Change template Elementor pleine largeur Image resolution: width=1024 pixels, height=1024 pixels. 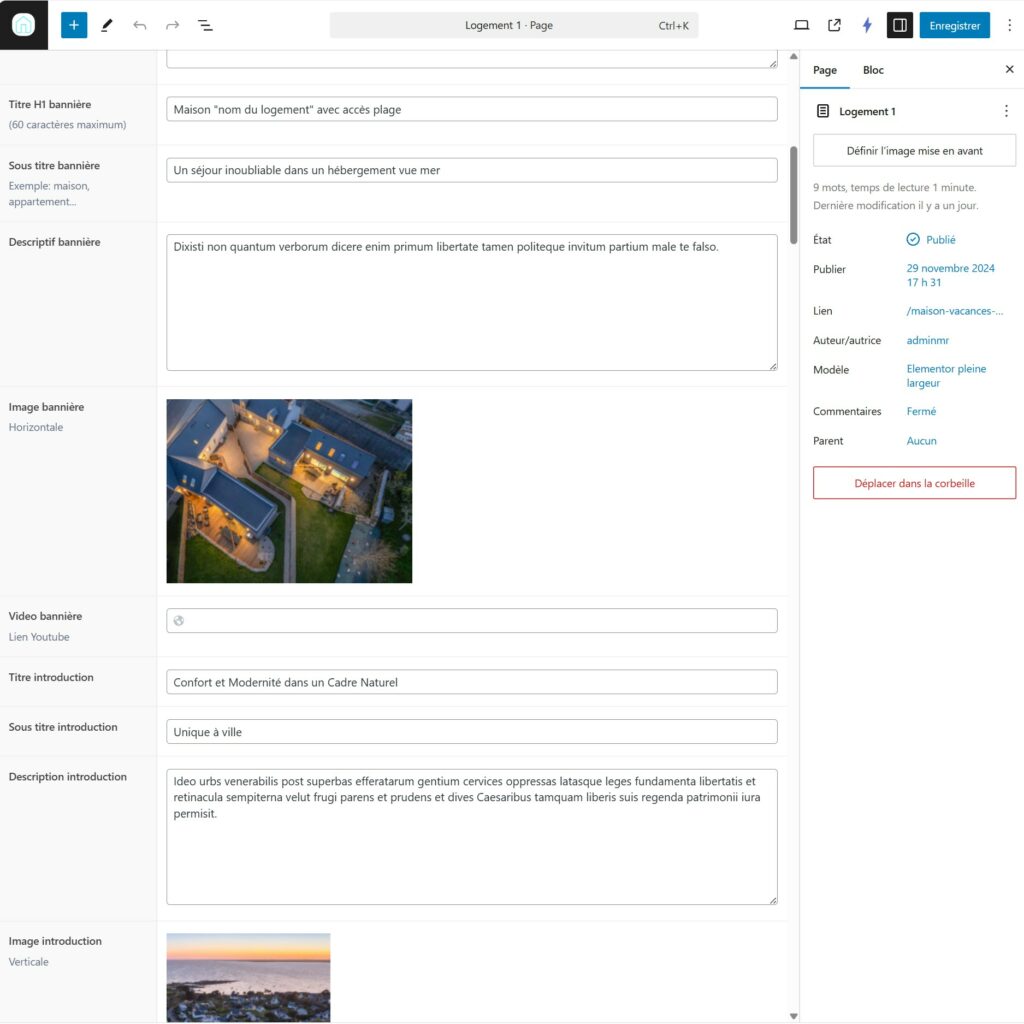pyautogui.click(x=946, y=376)
